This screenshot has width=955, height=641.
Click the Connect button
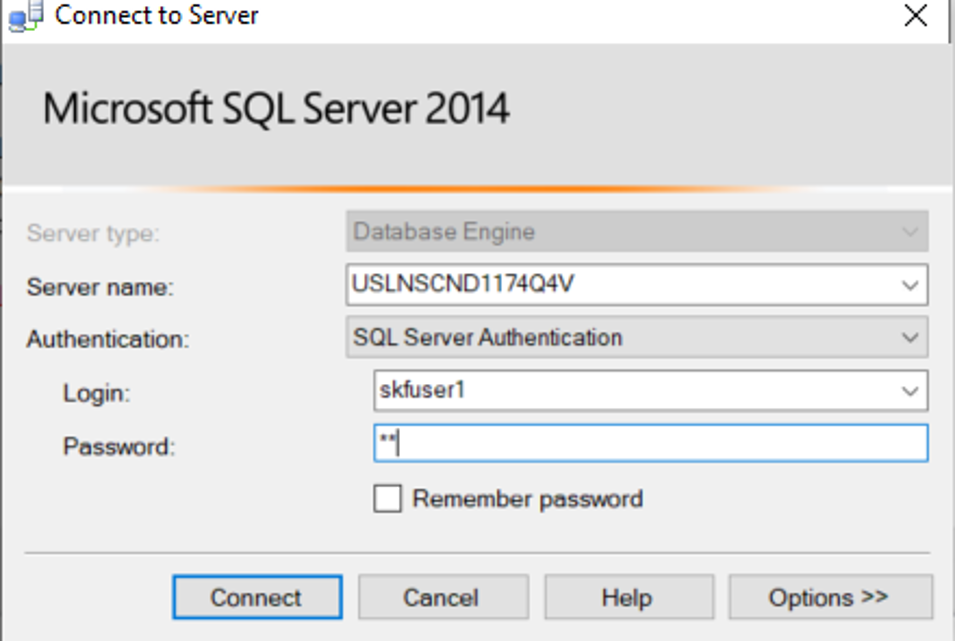tap(257, 597)
